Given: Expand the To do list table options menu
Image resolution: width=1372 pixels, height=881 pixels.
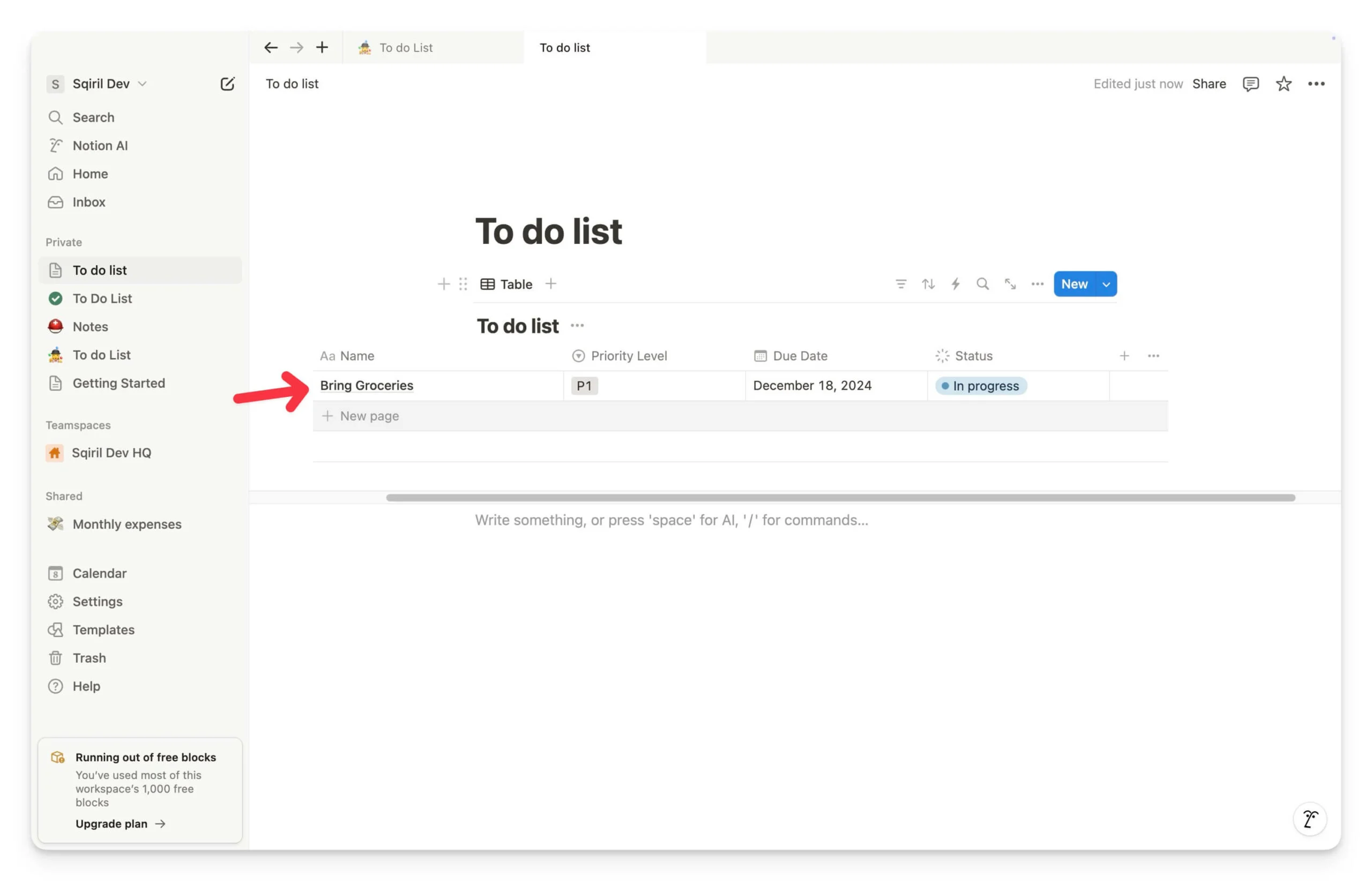Looking at the screenshot, I should click(x=578, y=324).
